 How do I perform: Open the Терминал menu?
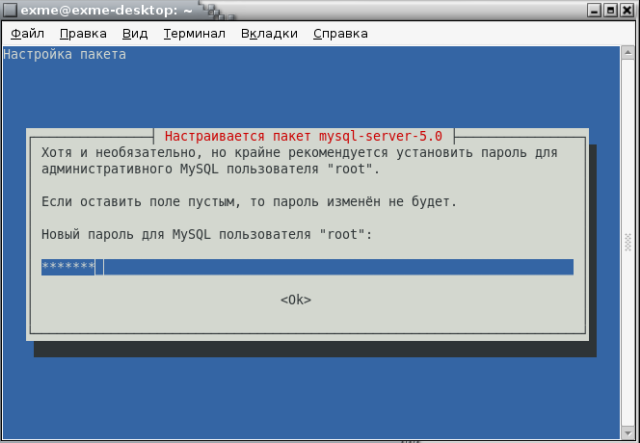(x=194, y=33)
